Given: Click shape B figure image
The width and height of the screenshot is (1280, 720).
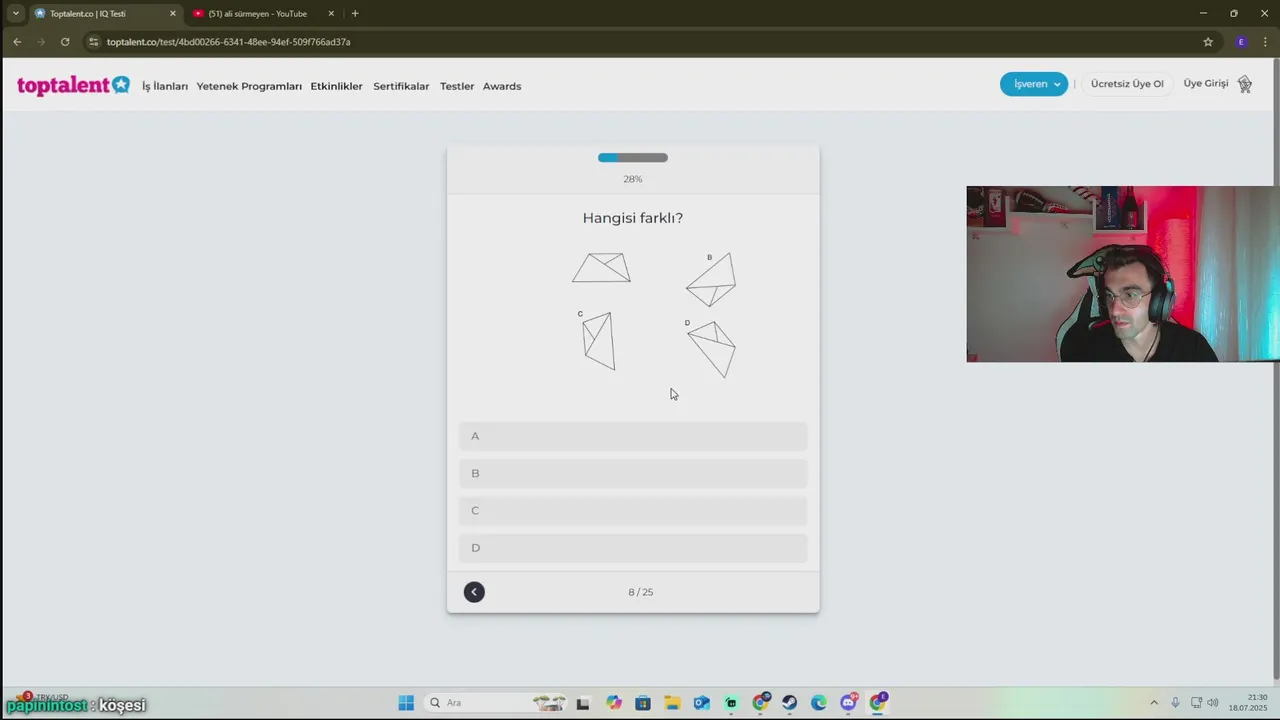Looking at the screenshot, I should [x=711, y=280].
